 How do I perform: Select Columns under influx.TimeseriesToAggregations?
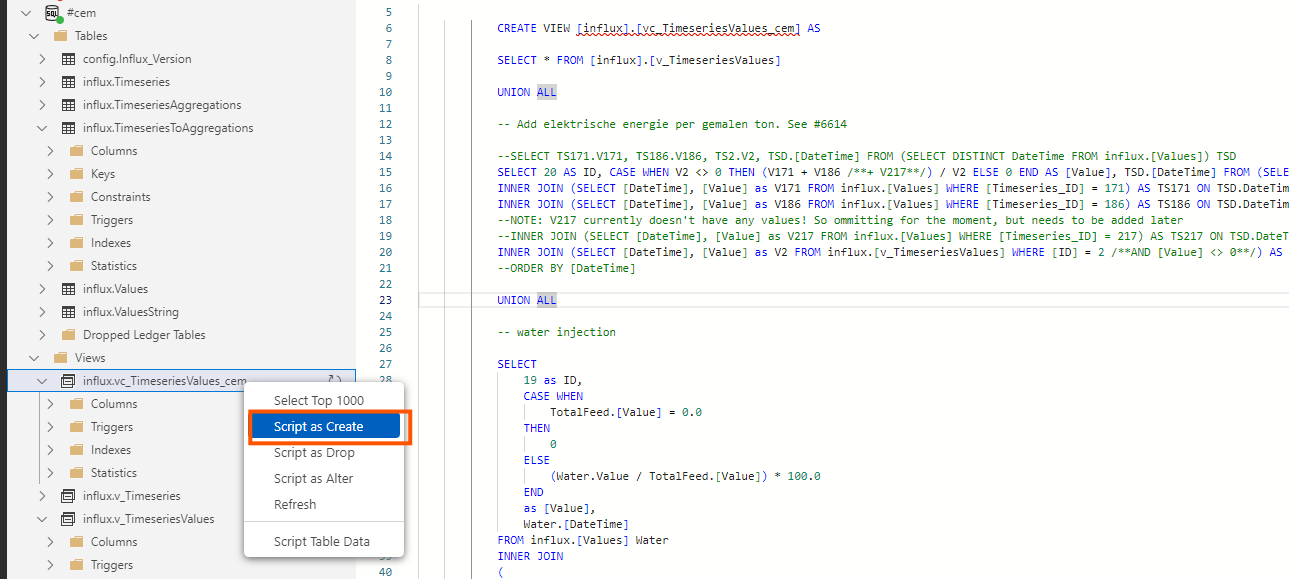tap(114, 151)
